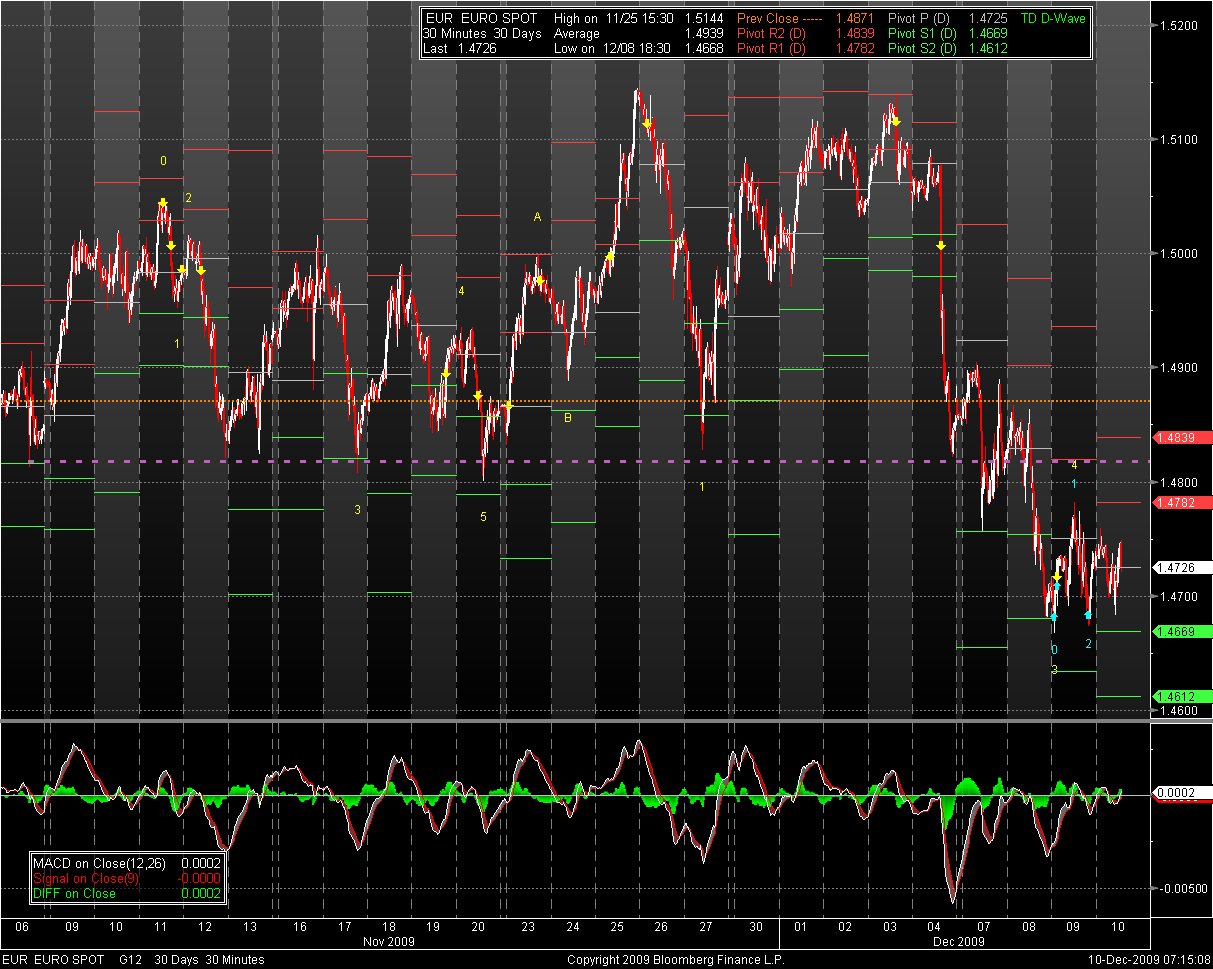Select the yellow wave label A
This screenshot has width=1213, height=969.
(x=537, y=217)
